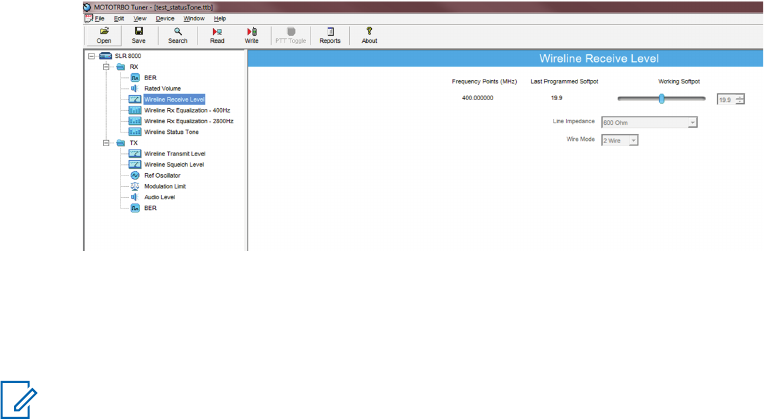The image size is (764, 419).
Task: Click Wireline Rx Equalization 400Hz icon
Action: click(135, 110)
